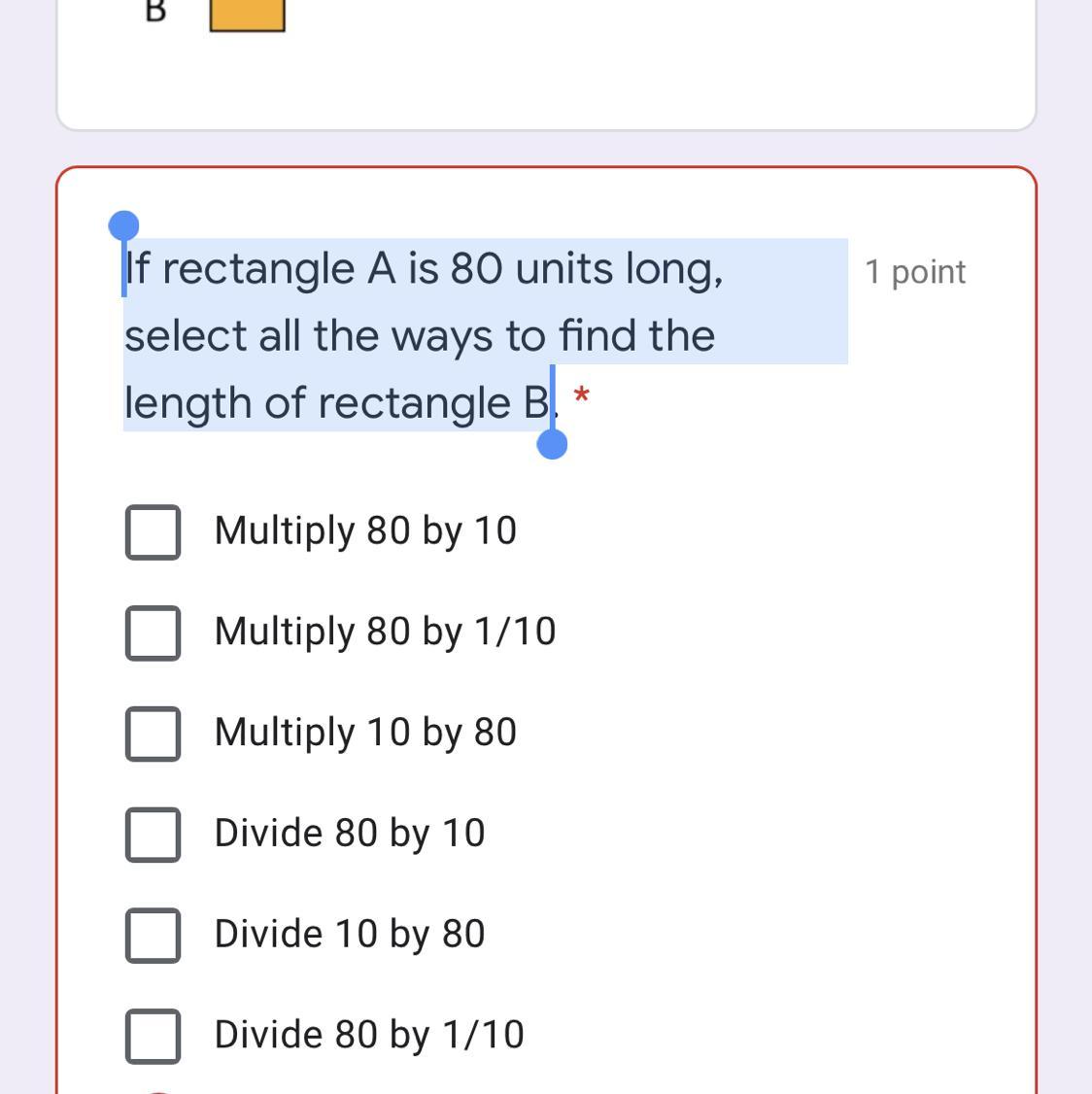Click the "Multiply 80 by 1/10" label text
The image size is (1092, 1094).
(385, 632)
